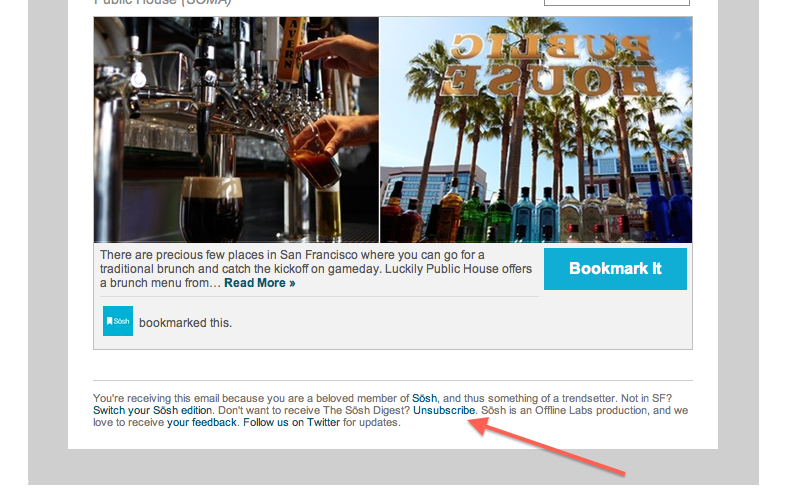Click the Unsubscribe link
Image resolution: width=788 pixels, height=502 pixels.
[444, 411]
